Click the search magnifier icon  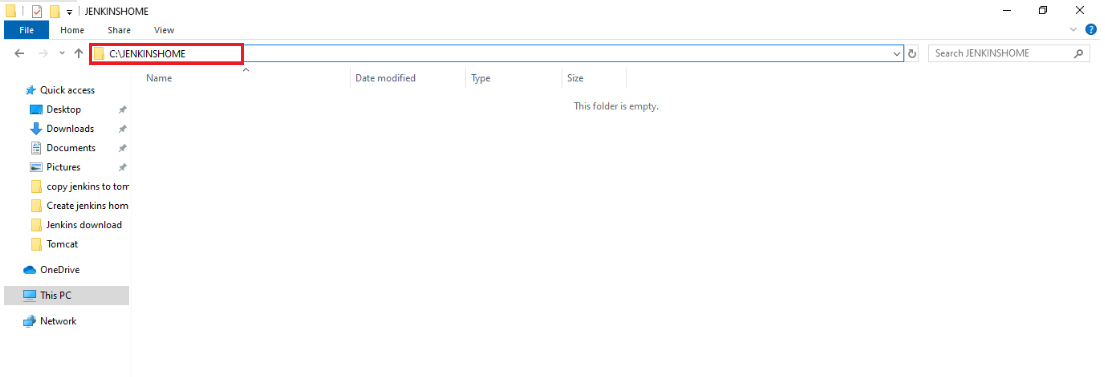pos(1078,54)
